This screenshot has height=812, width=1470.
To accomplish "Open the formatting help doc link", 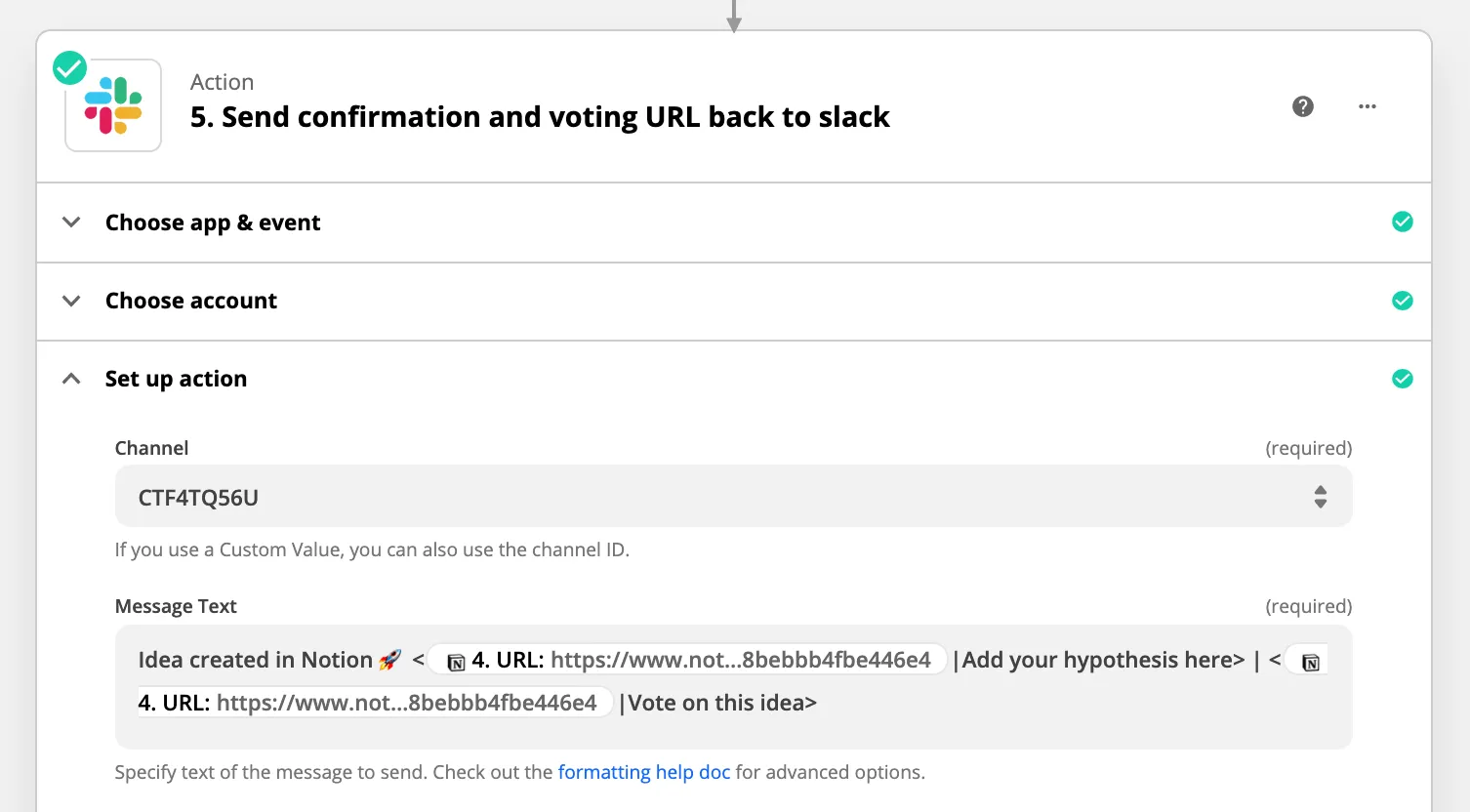I will (x=644, y=772).
